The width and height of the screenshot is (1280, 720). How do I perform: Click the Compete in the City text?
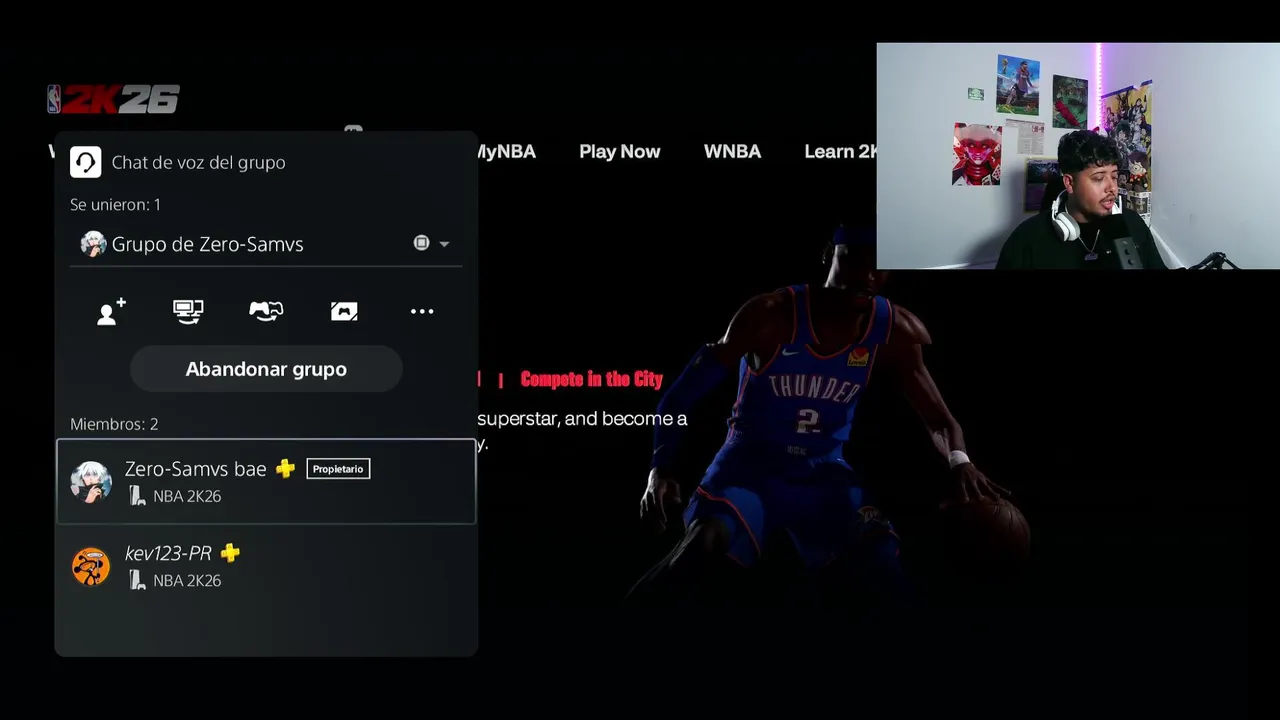pyautogui.click(x=591, y=379)
